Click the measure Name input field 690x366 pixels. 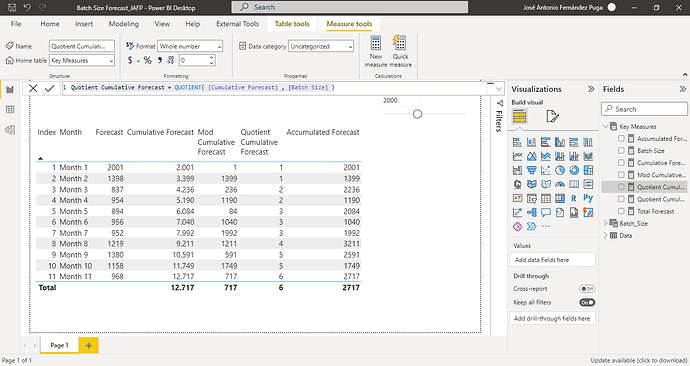(x=82, y=46)
